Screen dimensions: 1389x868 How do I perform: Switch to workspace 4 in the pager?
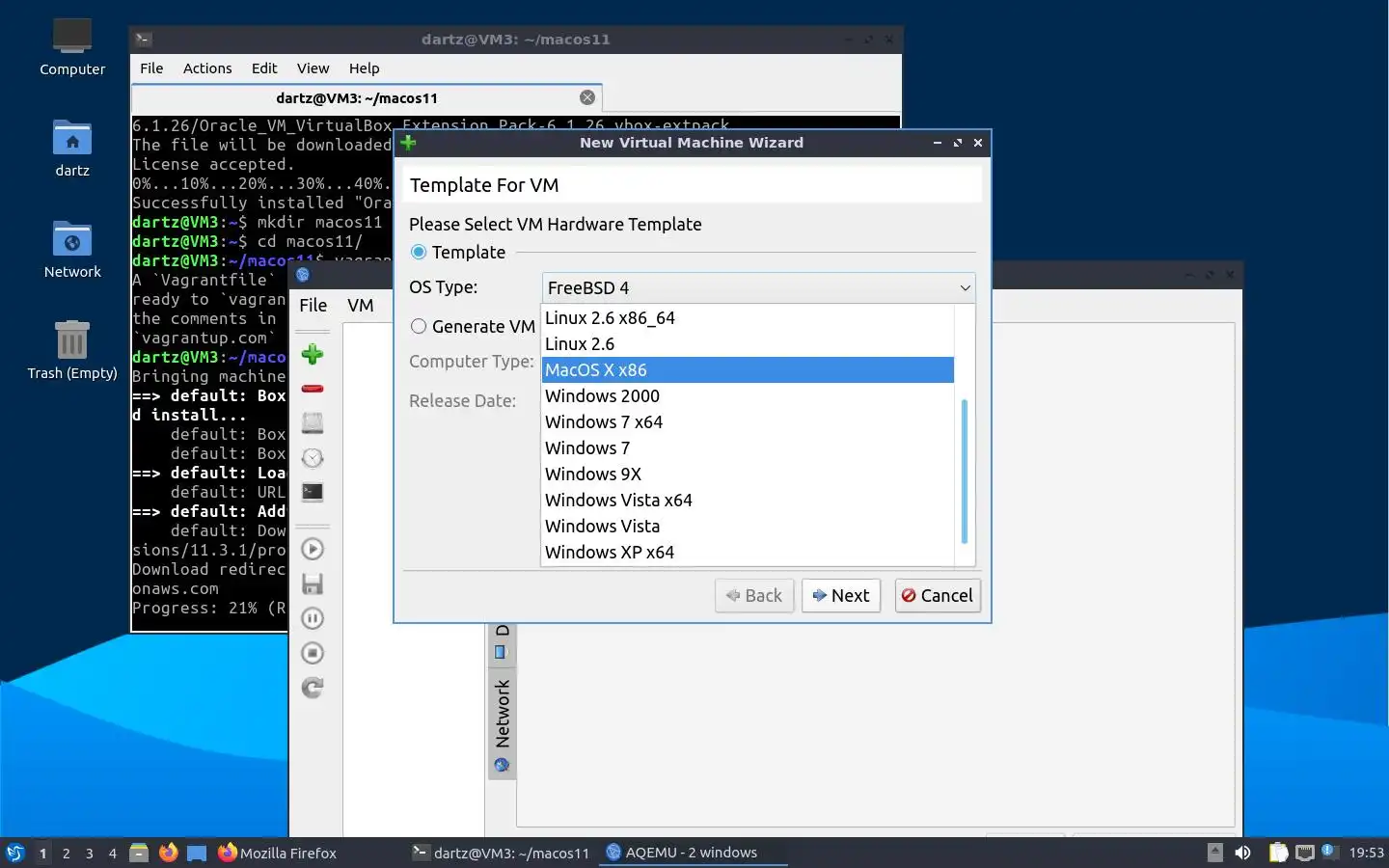click(112, 853)
